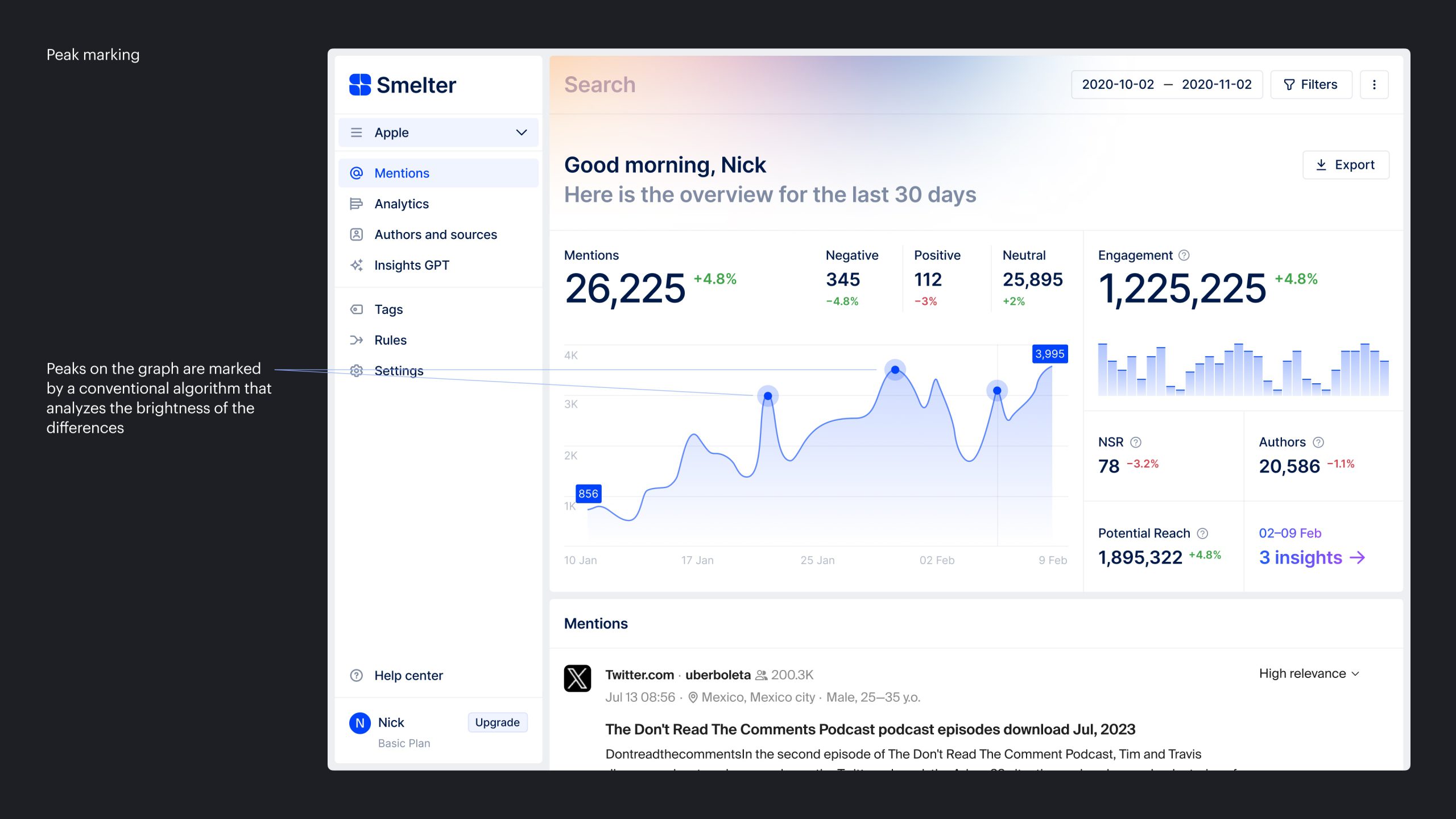Click the Engagement help question icon
Viewport: 1456px width, 819px height.
(1184, 255)
